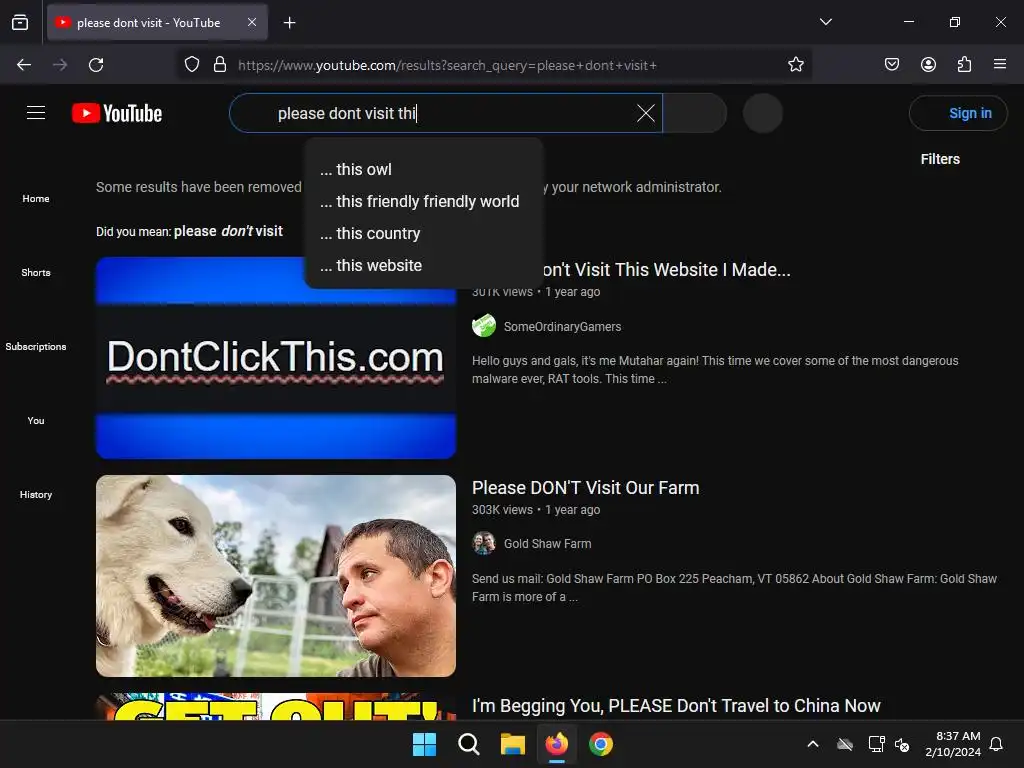
Task: Close the 'please dont visit - YouTube' tab
Action: [251, 22]
